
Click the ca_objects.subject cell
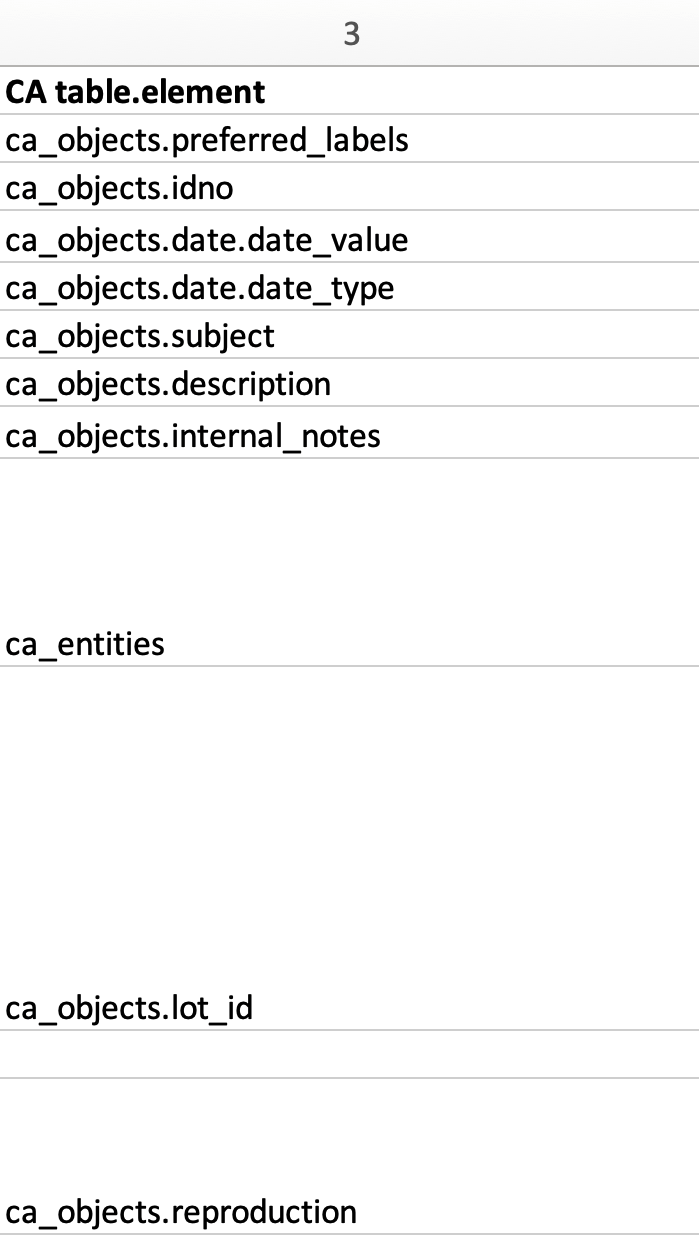[x=140, y=336]
